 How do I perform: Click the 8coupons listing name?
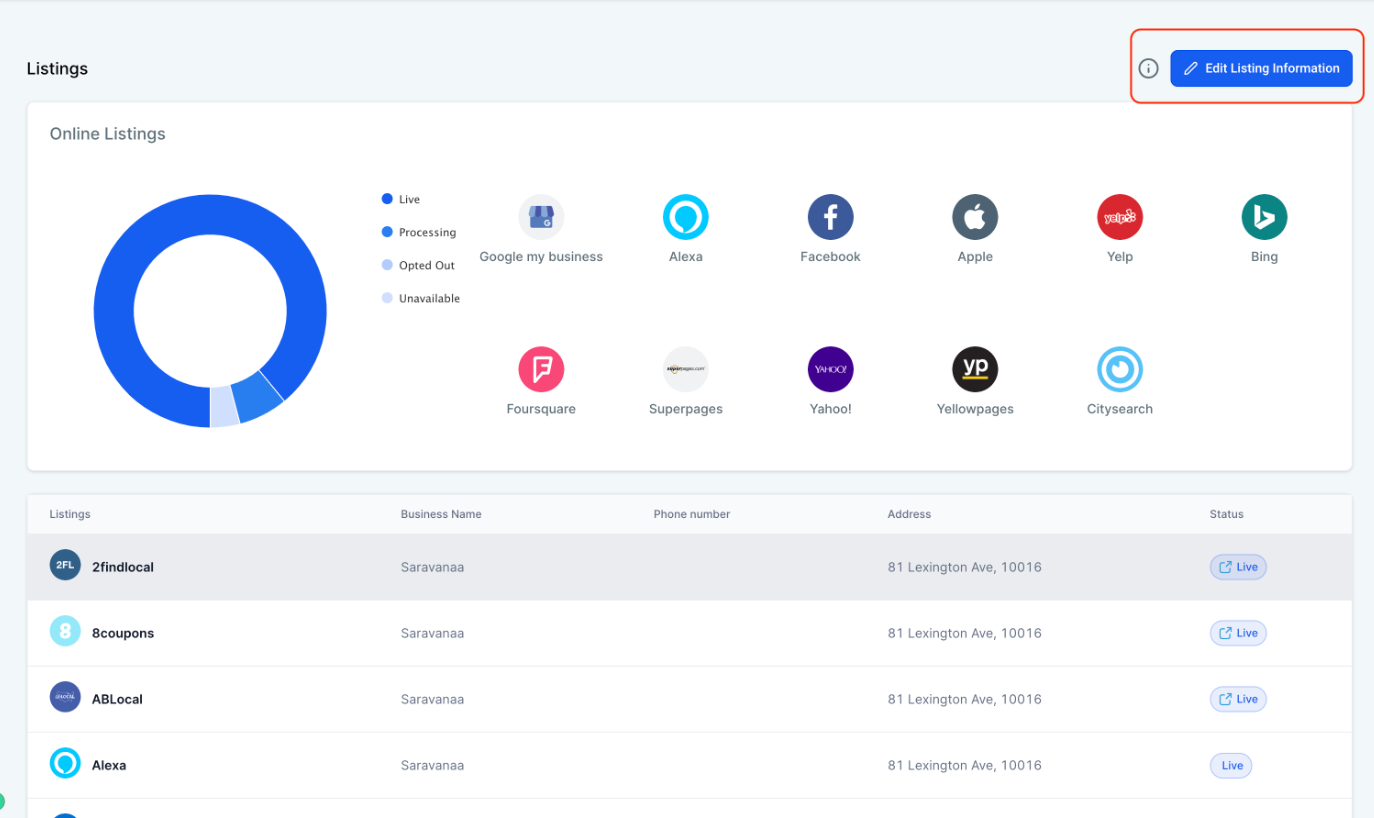tap(123, 633)
